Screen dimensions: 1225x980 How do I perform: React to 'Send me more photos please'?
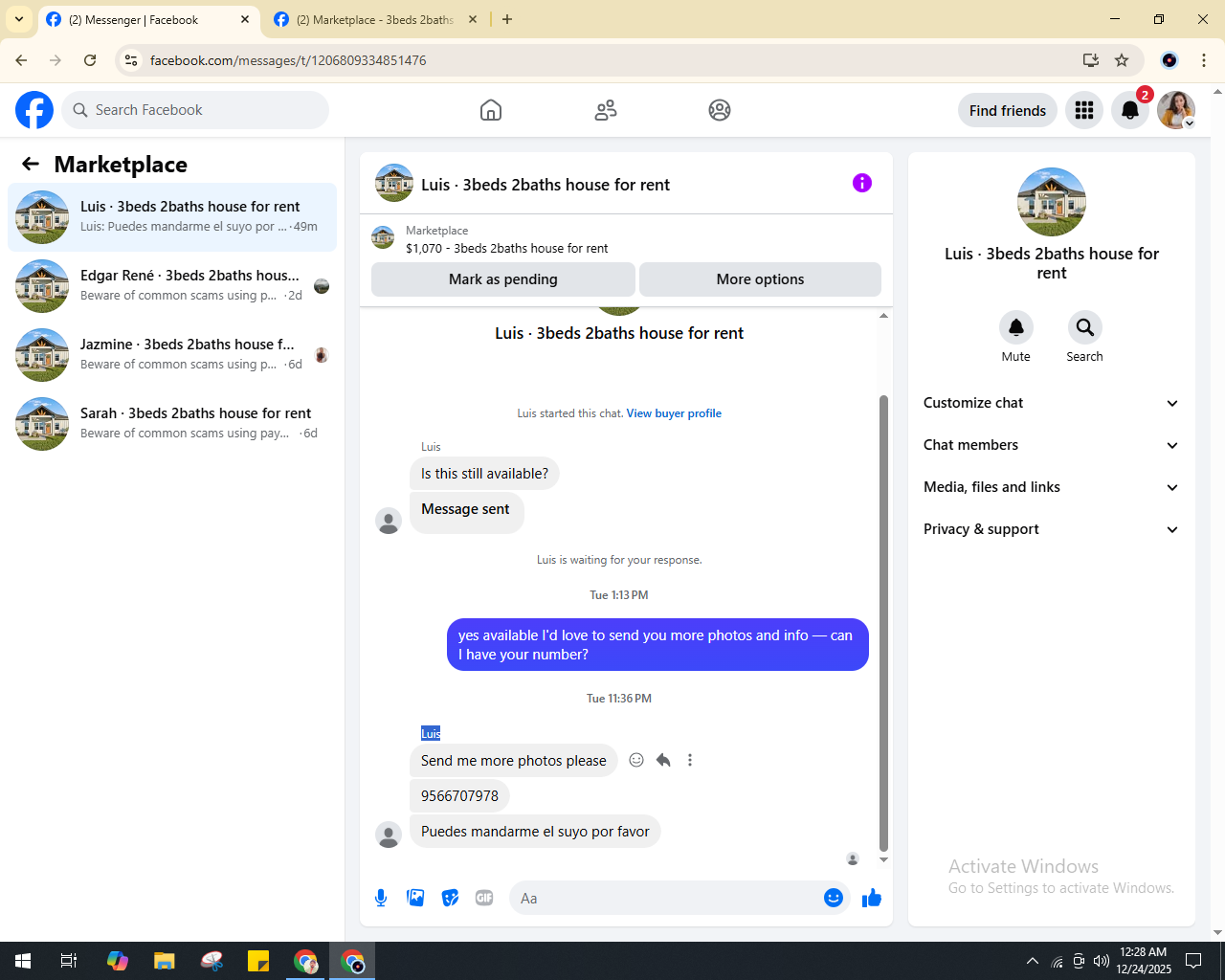tap(636, 760)
